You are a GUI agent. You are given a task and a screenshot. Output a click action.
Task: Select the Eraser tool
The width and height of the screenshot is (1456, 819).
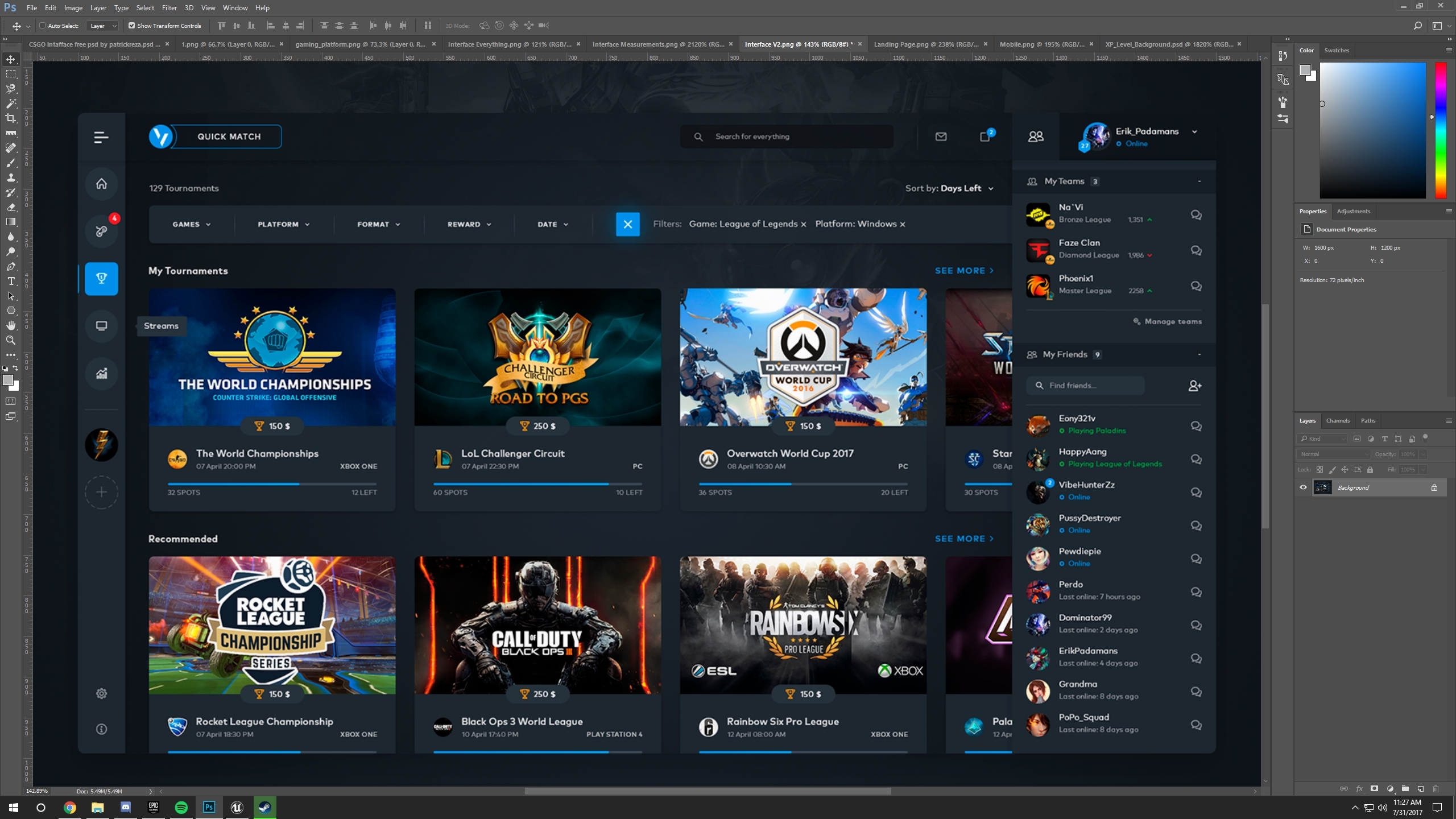[x=11, y=207]
